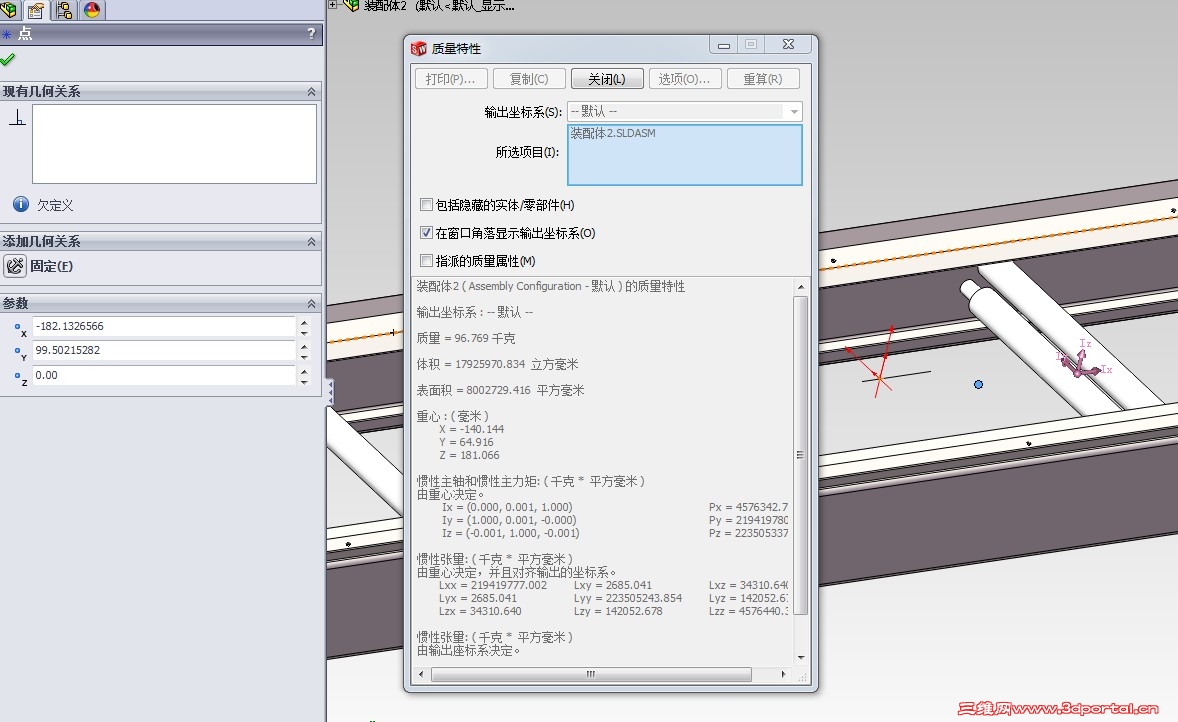Enable 包括隐藏的实体/零部件 checkbox
Viewport: 1178px width, 722px height.
tap(427, 204)
